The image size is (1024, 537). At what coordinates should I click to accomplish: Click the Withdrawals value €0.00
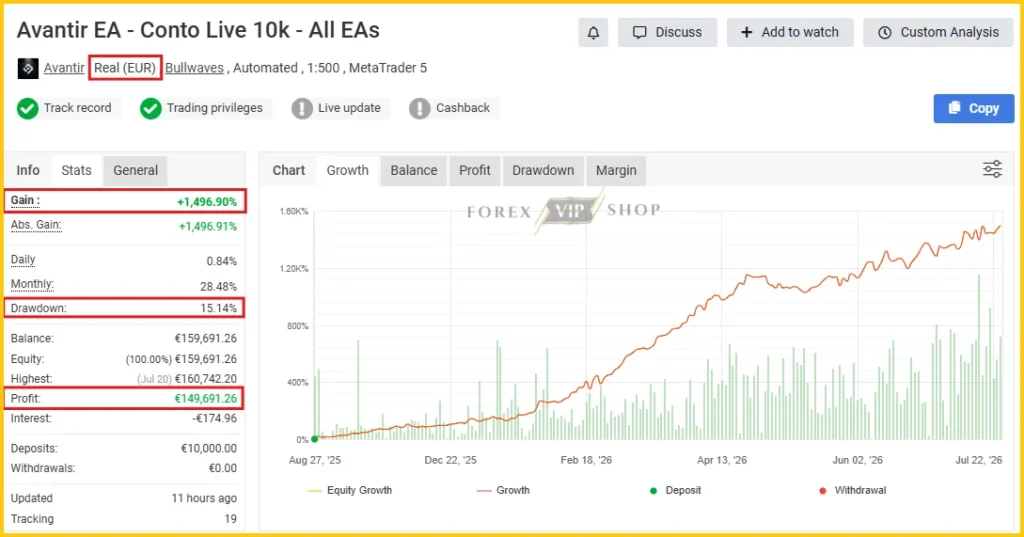[x=223, y=468]
